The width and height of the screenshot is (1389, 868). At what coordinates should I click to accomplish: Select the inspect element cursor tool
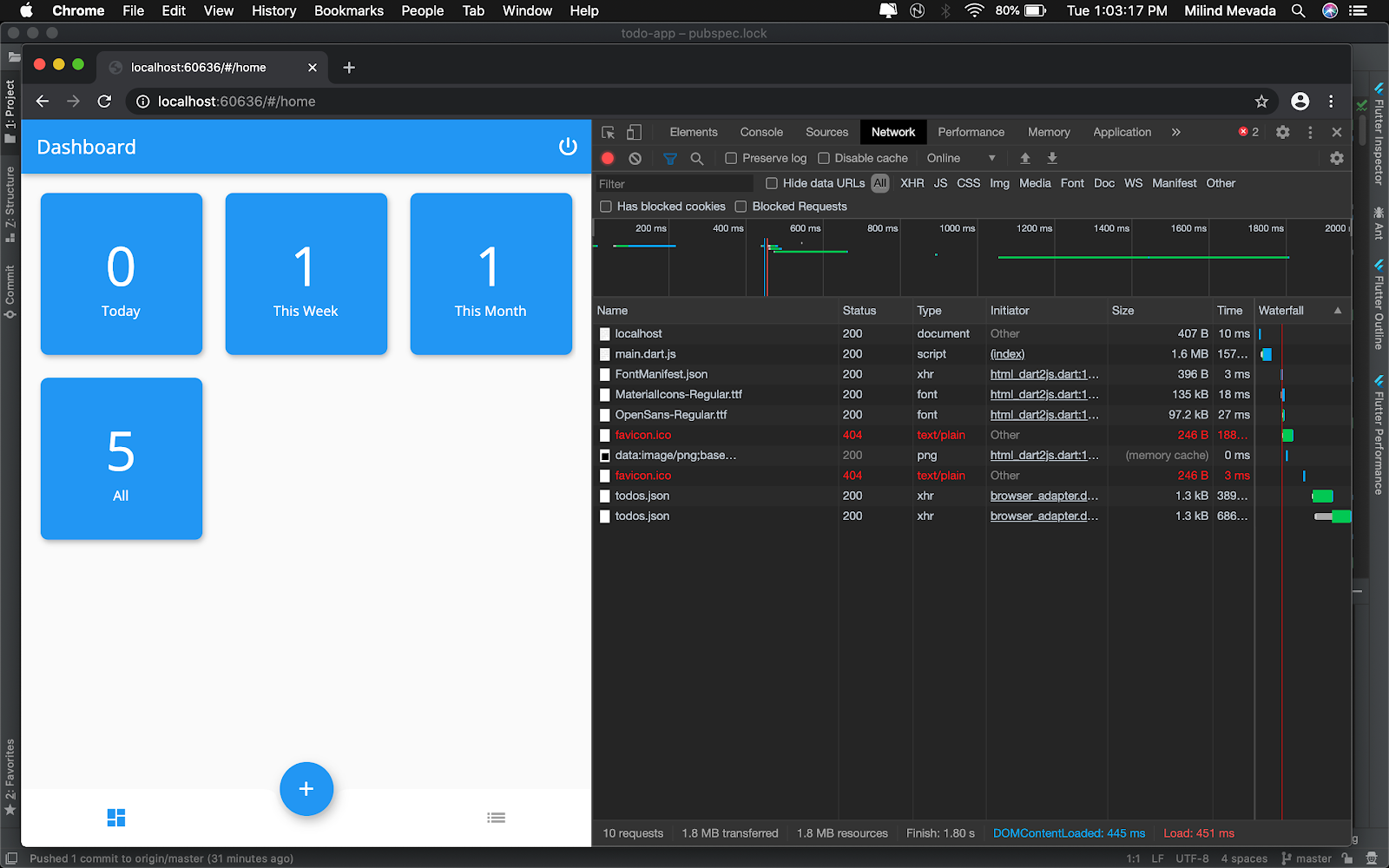[x=607, y=132]
